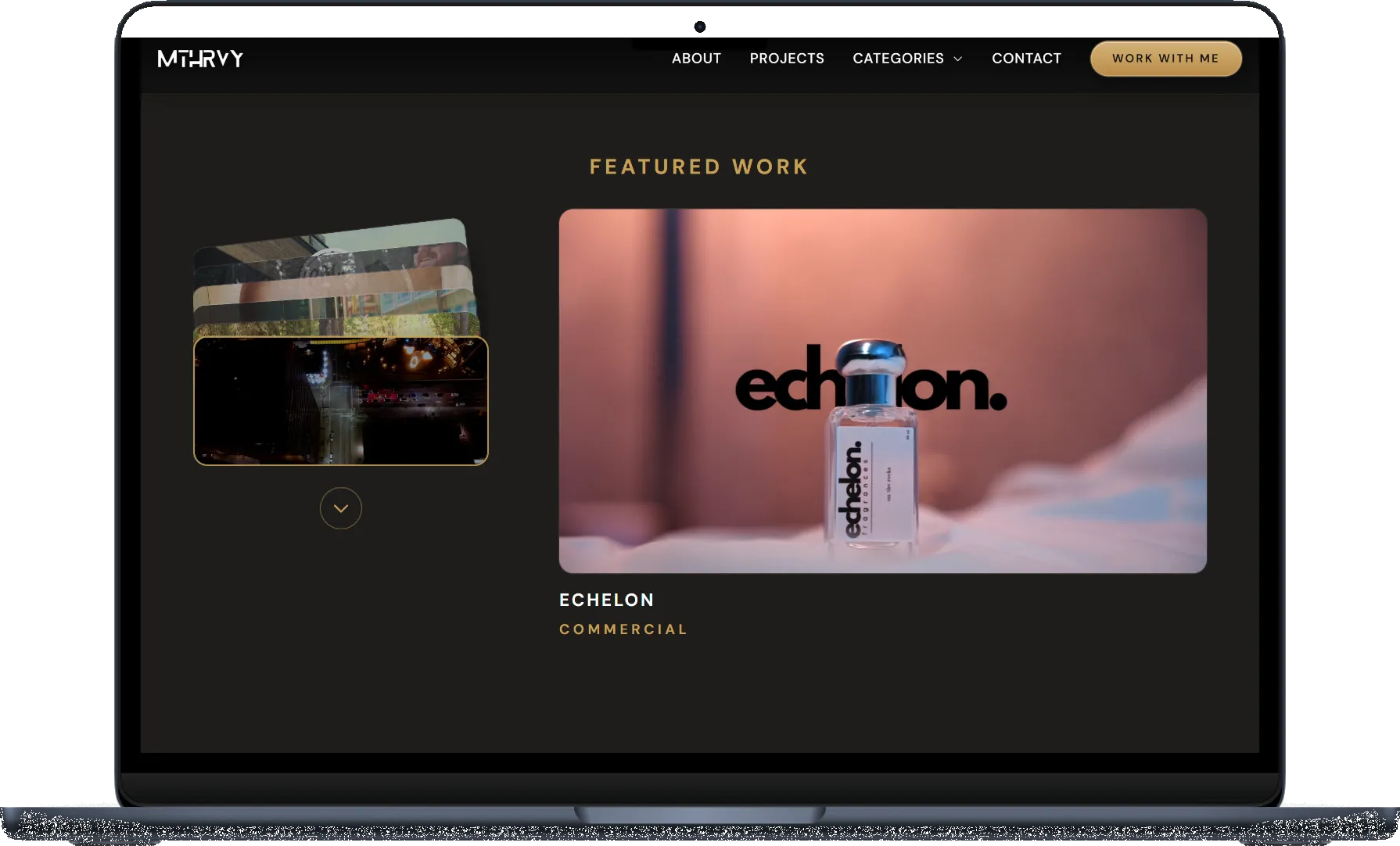Click the FEATURED WORK section heading
The height and width of the screenshot is (846, 1400).
[x=698, y=167]
